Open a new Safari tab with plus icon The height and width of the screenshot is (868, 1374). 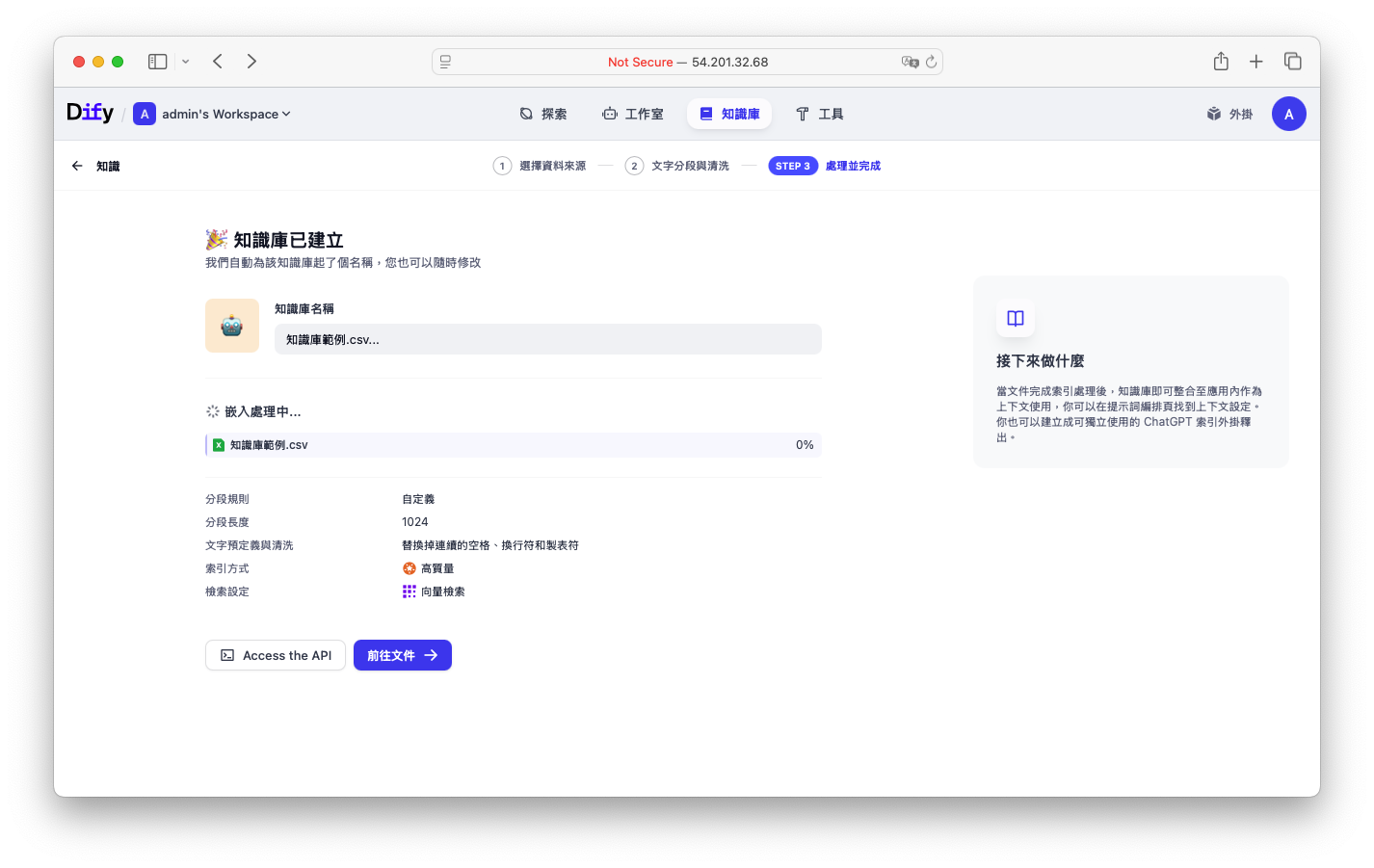(x=1256, y=62)
